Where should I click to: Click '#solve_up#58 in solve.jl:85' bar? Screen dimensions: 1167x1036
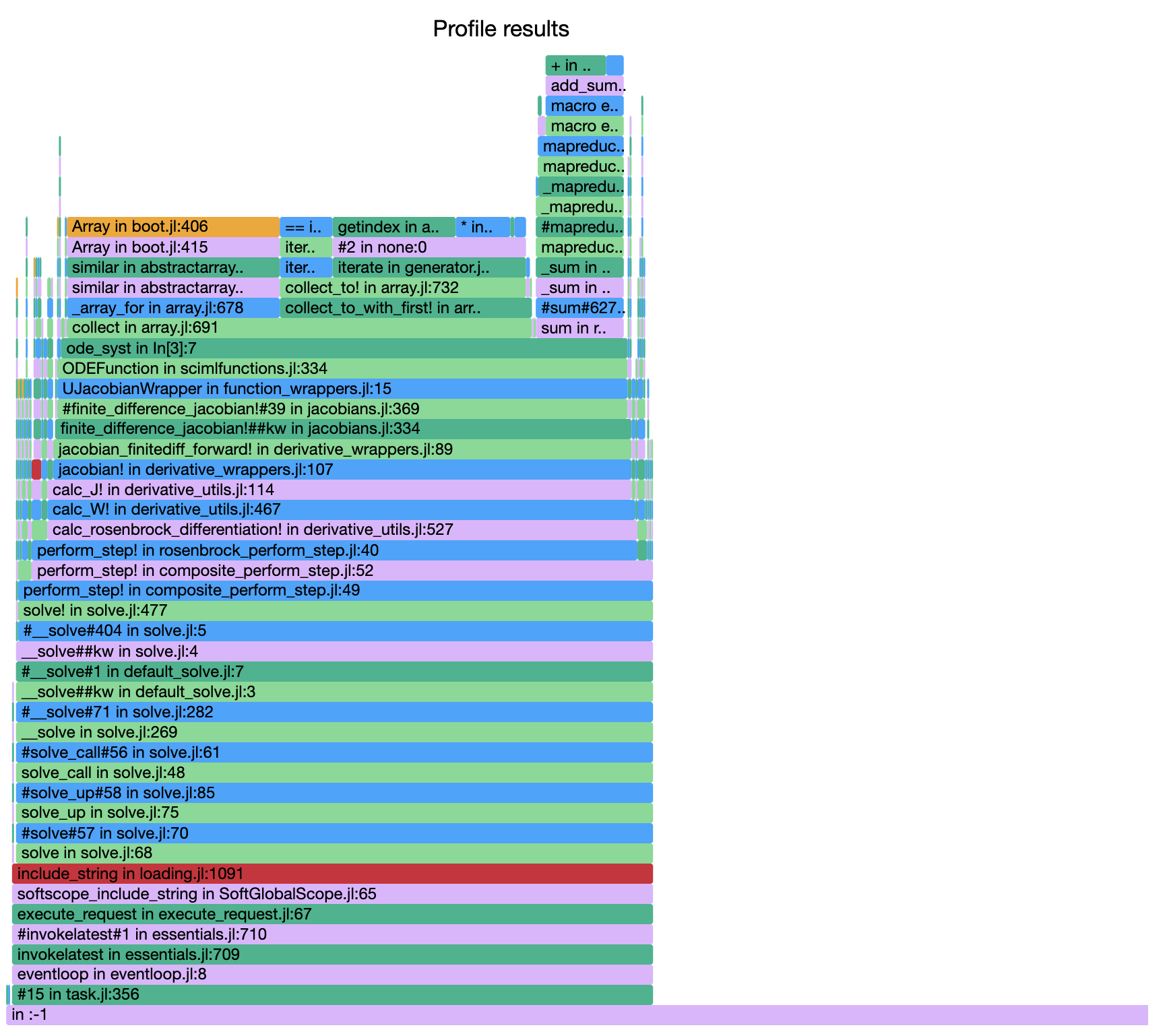[x=334, y=793]
